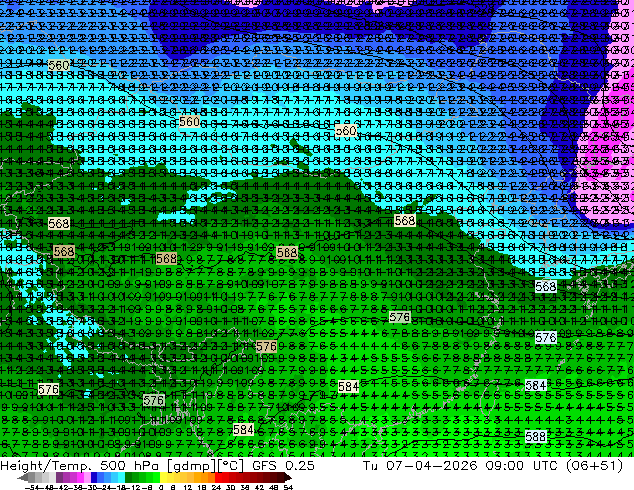Click the gray left arrow of the legend
The height and width of the screenshot is (490, 634).
point(22,478)
